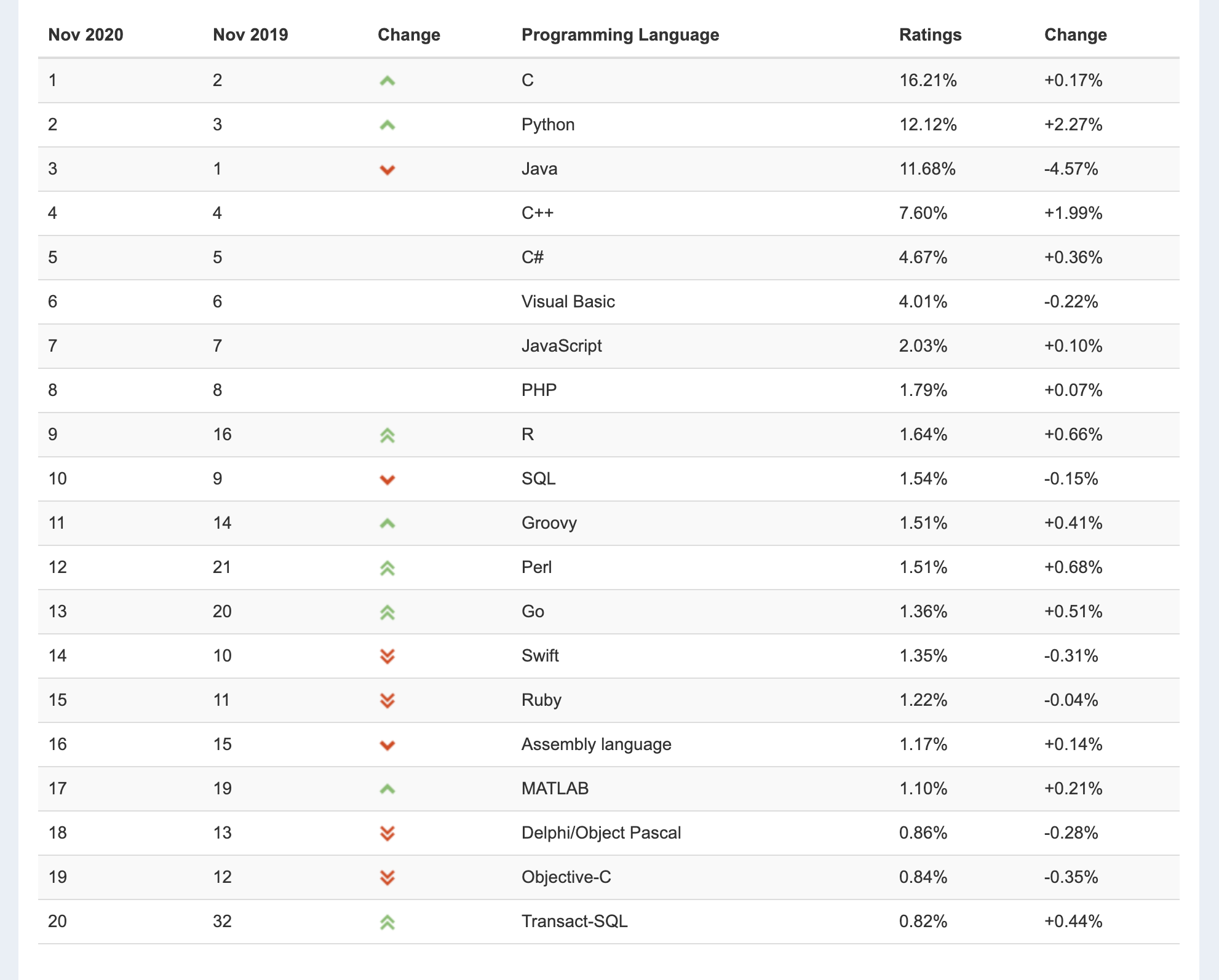Click Visual Basic in the table

click(568, 301)
